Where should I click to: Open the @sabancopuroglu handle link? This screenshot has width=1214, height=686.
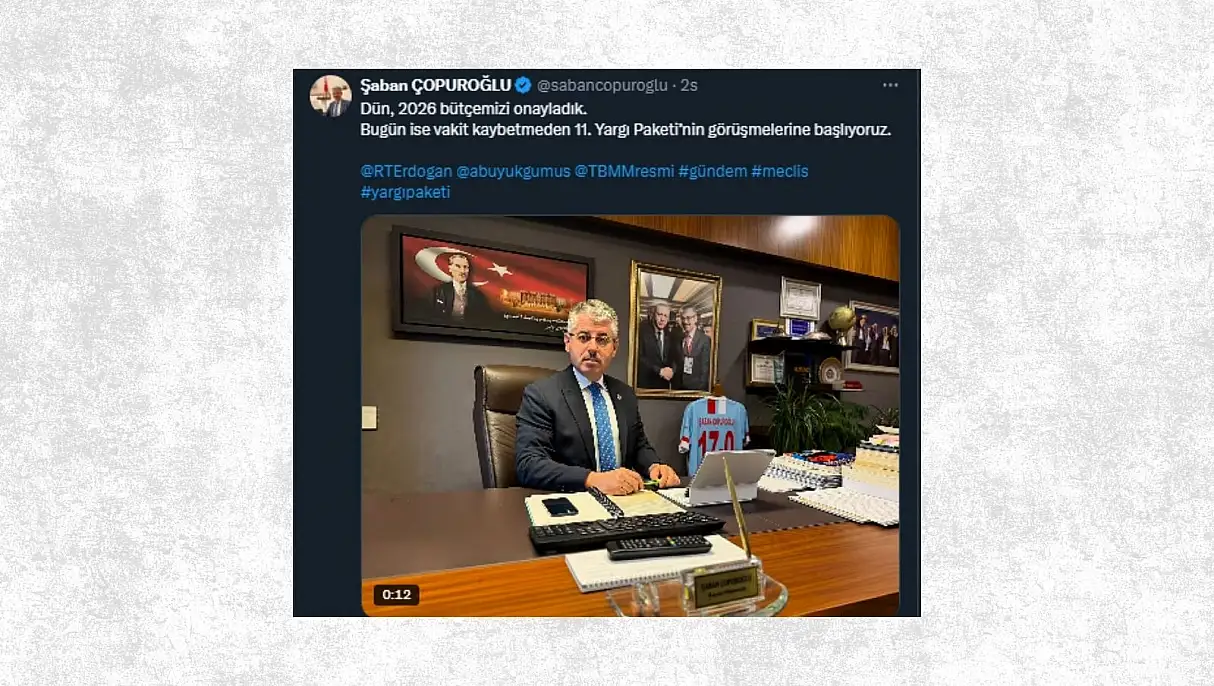(x=602, y=85)
